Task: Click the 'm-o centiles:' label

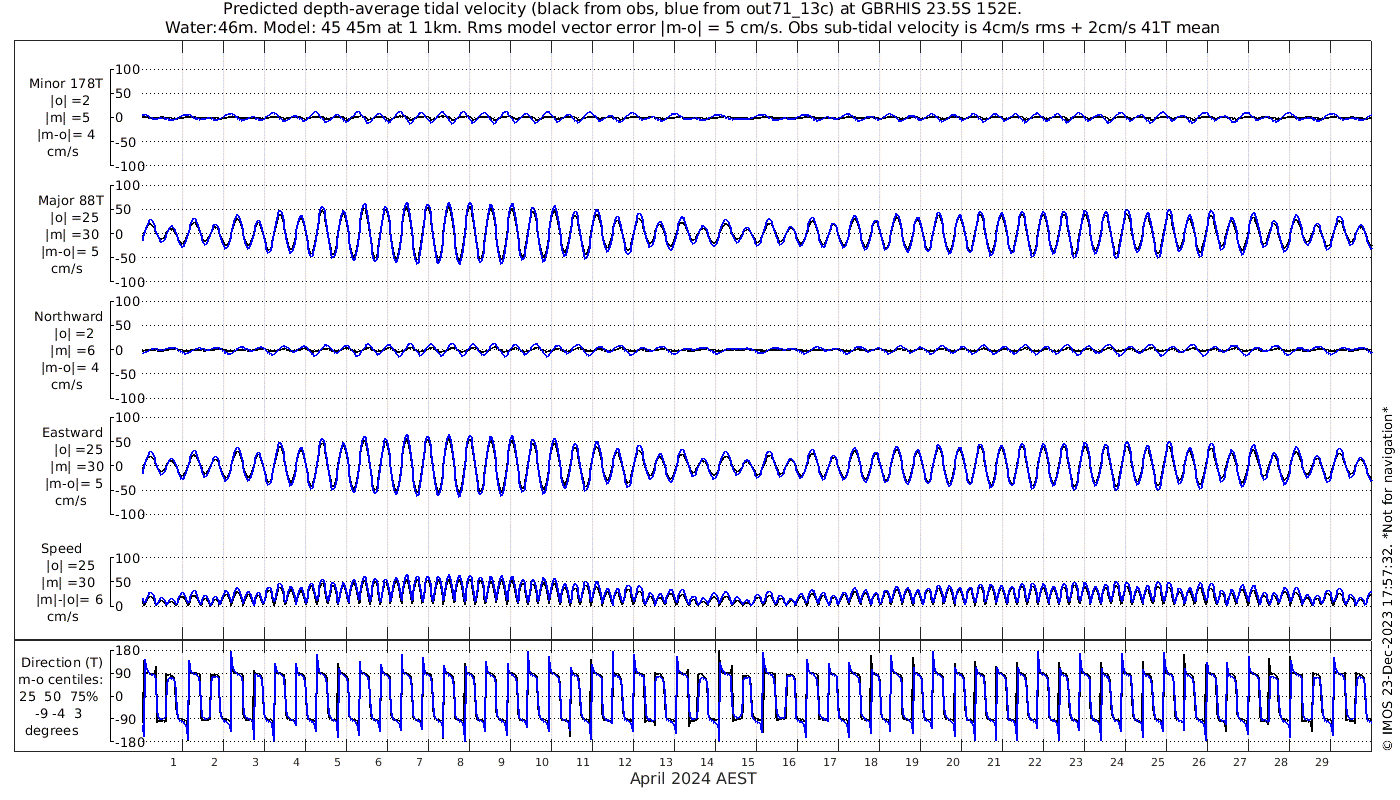Action: (x=62, y=679)
